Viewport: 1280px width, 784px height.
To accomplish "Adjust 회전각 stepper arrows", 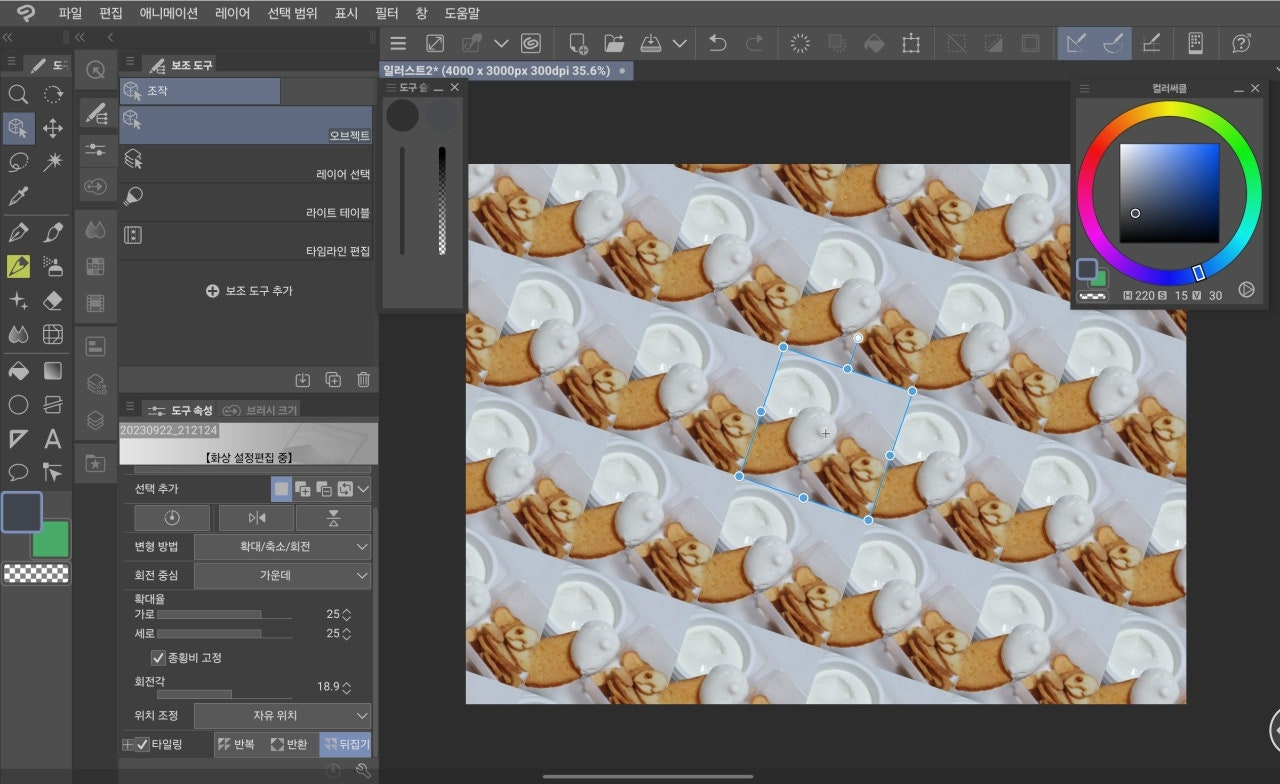I will (x=347, y=687).
